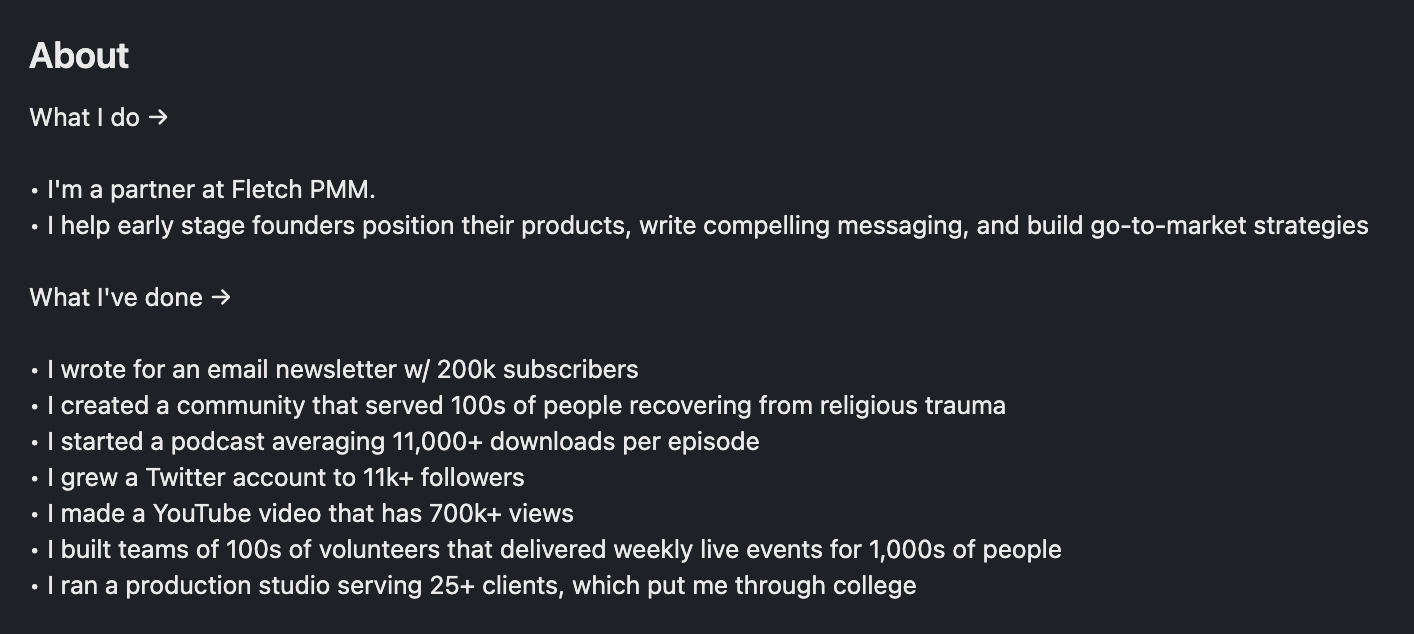Click the 'What I do →' line
The image size is (1414, 634).
[99, 118]
